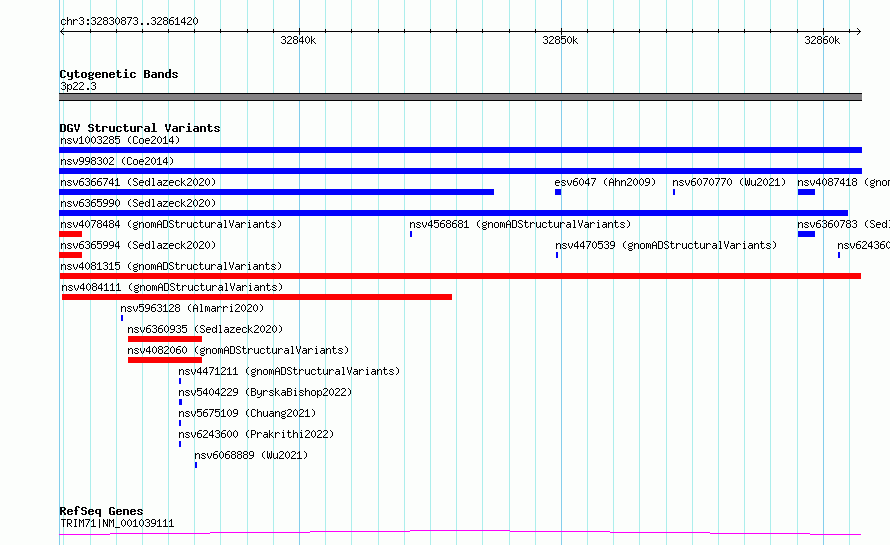Viewport: 890px width, 545px height.
Task: Click the nsv4087418 variant label
Action: coord(843,182)
